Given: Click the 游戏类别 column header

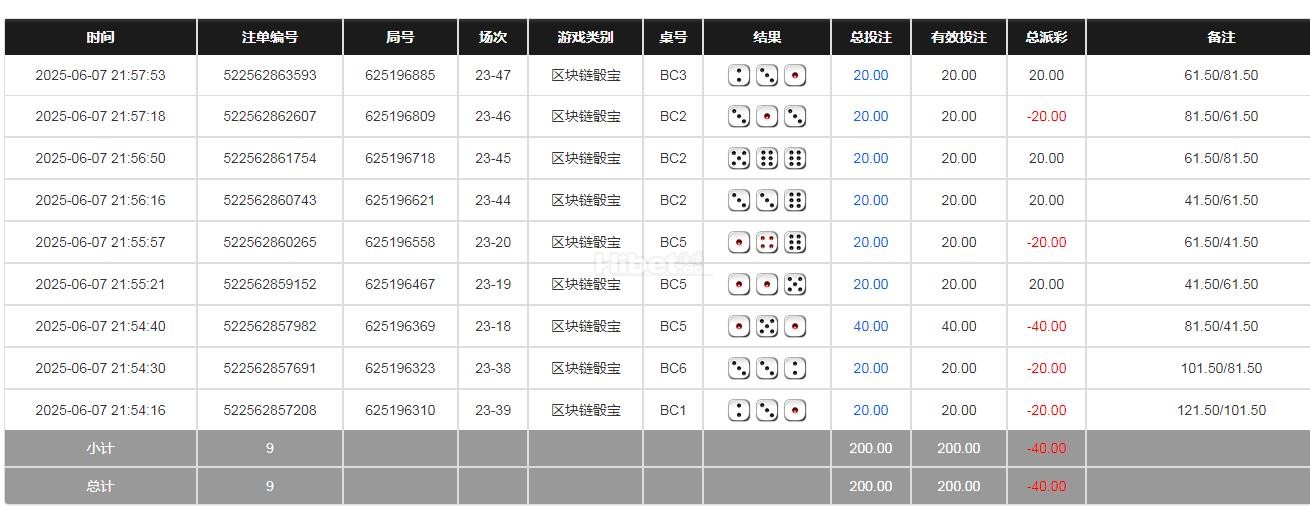Looking at the screenshot, I should pyautogui.click(x=585, y=37).
